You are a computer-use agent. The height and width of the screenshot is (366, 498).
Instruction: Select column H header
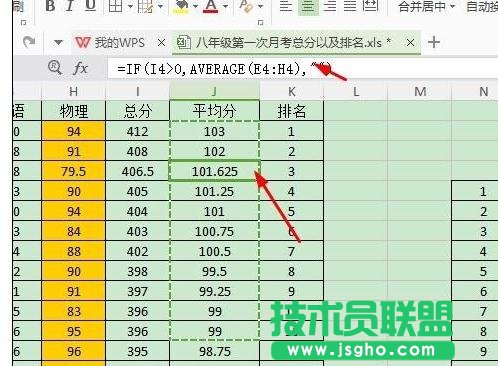point(73,91)
